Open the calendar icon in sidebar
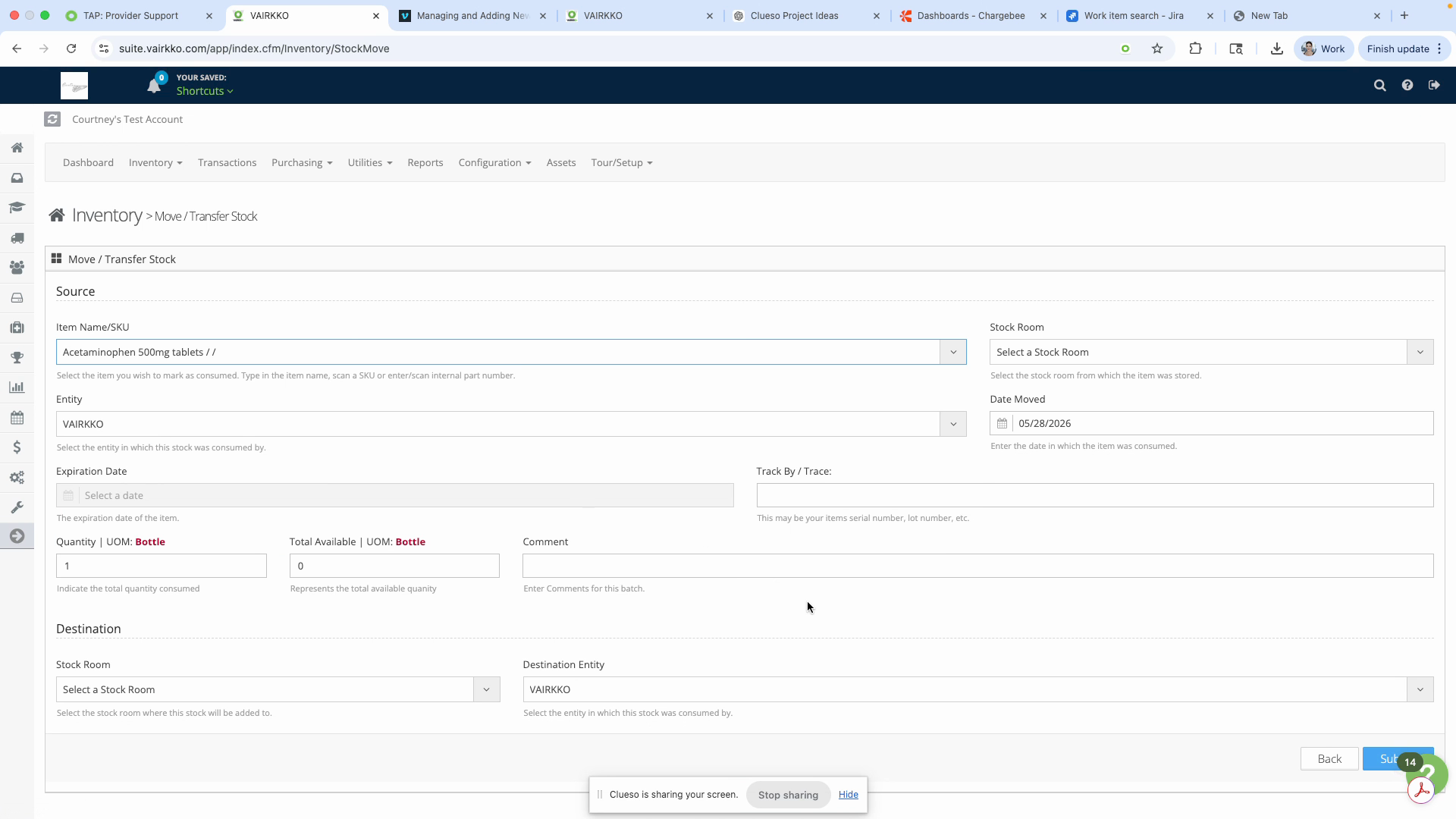 17,418
